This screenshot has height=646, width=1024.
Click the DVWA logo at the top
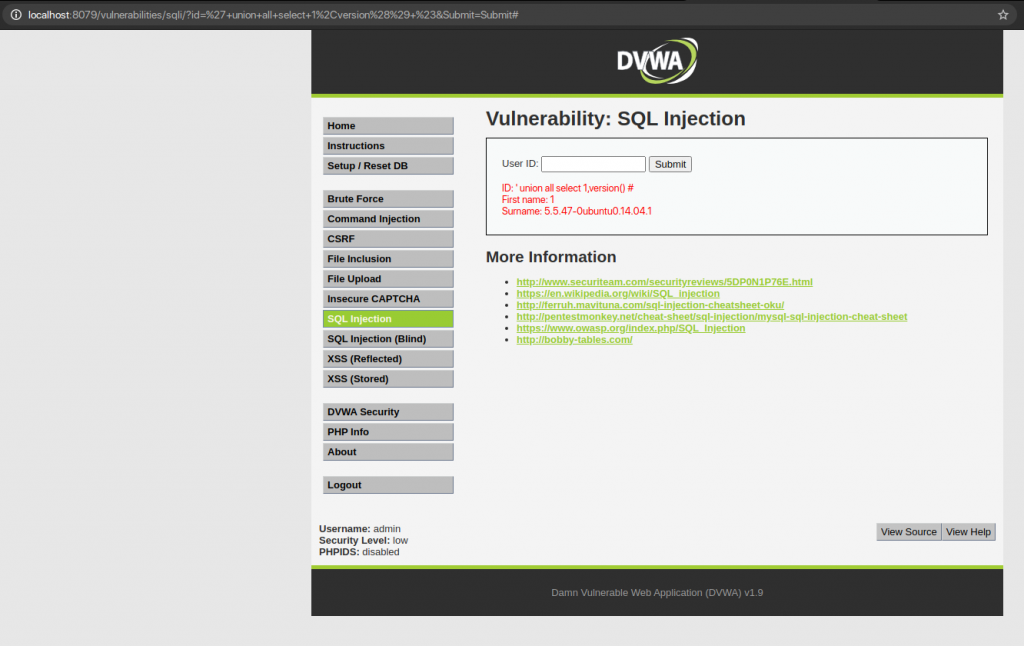(657, 60)
